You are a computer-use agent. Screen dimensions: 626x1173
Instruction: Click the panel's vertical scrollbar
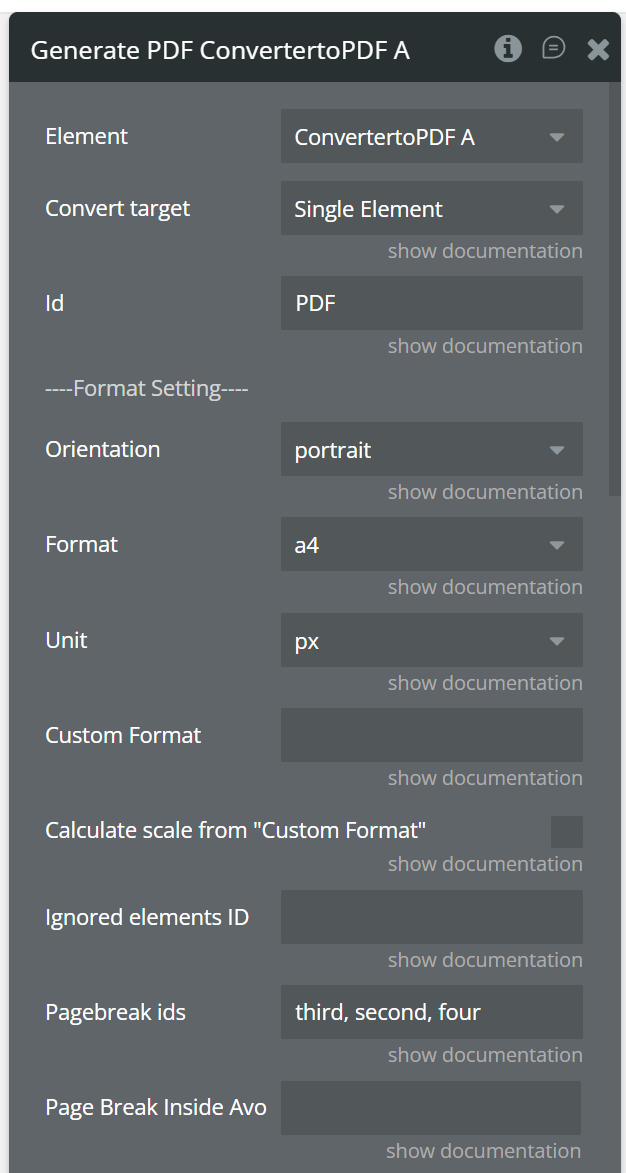(615, 290)
